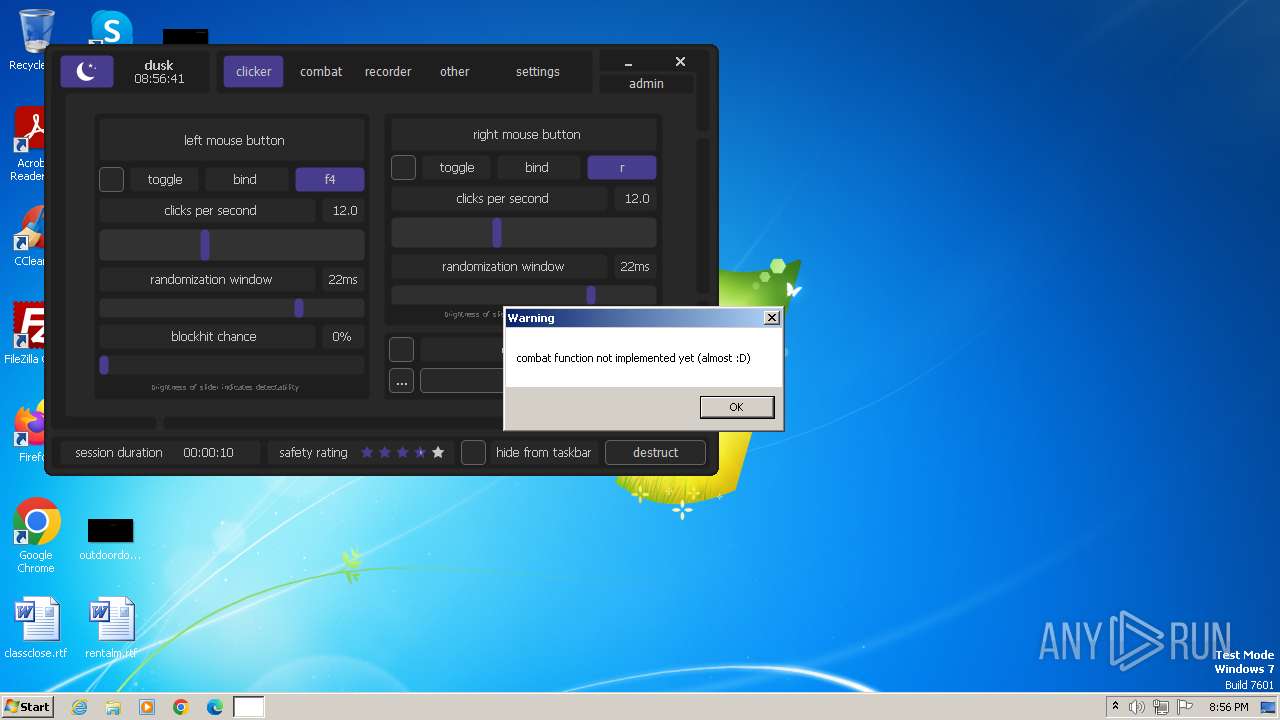The width and height of the screenshot is (1280, 720).
Task: Open the settings tab
Action: pos(538,71)
